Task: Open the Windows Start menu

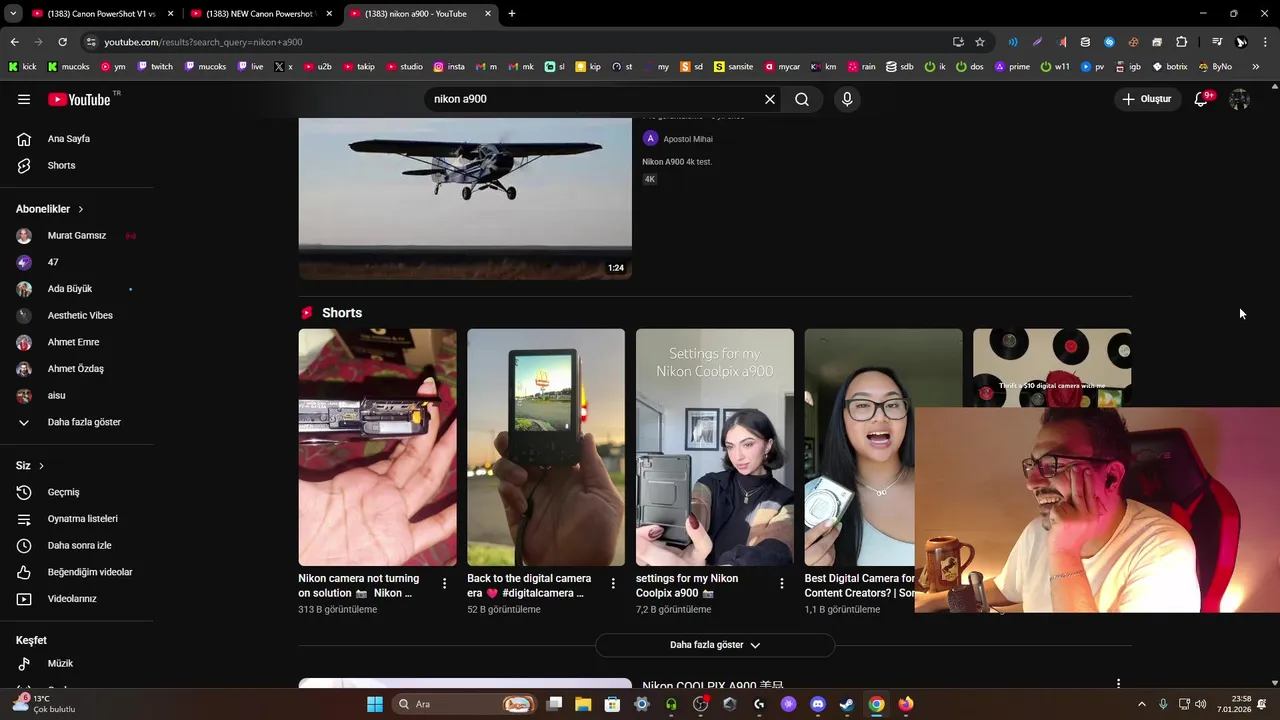Action: (x=375, y=704)
